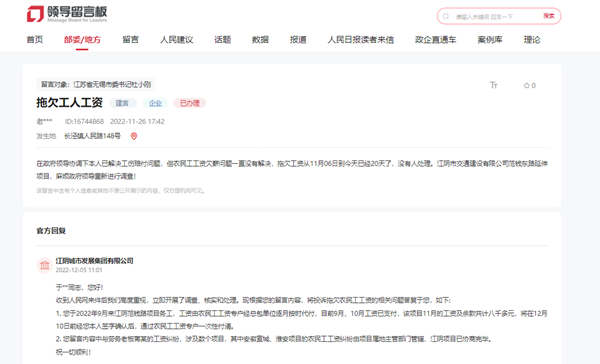Viewport: 600px width, 364px height.
Task: Click the 留言对象 recipient label
Action: coord(96,84)
